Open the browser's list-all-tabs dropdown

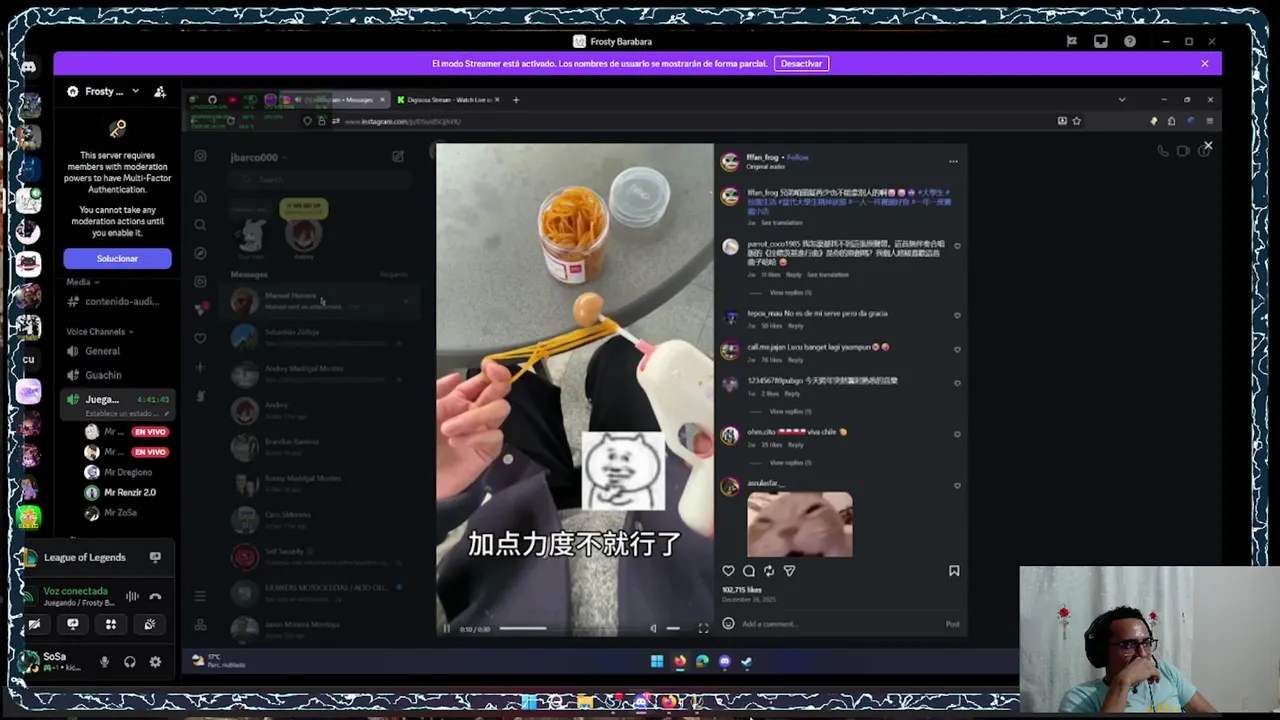(1122, 100)
